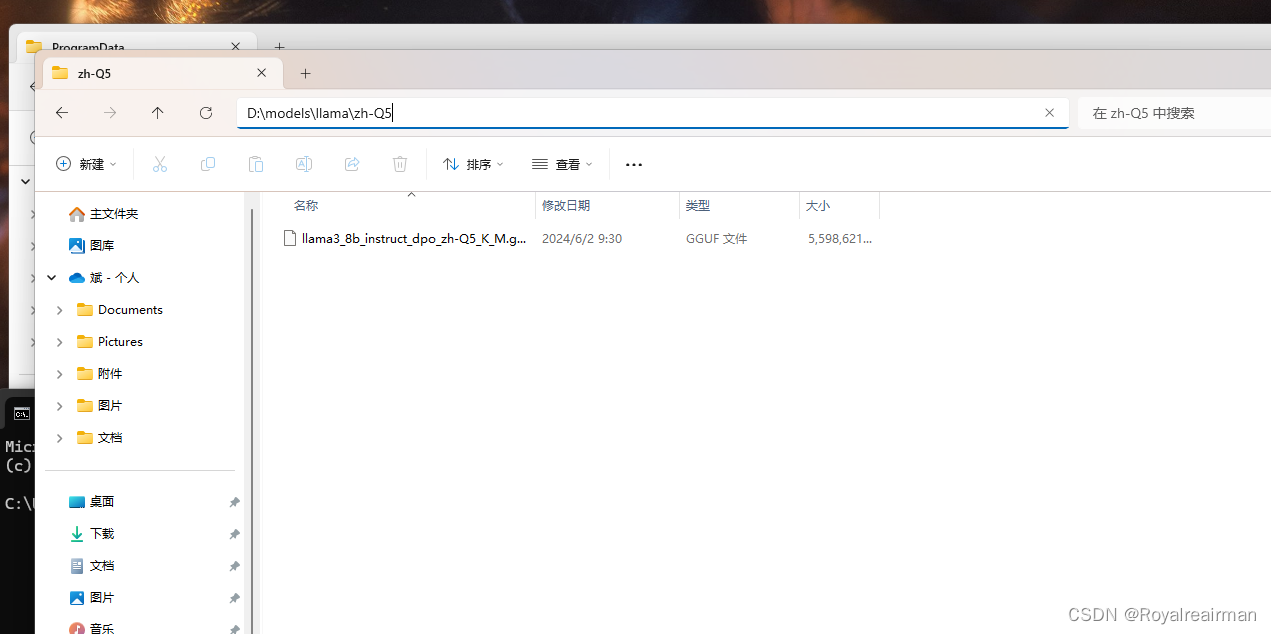The width and height of the screenshot is (1271, 634).
Task: Click the address bar path D:\models\llama\zh-Q5
Action: pos(320,113)
